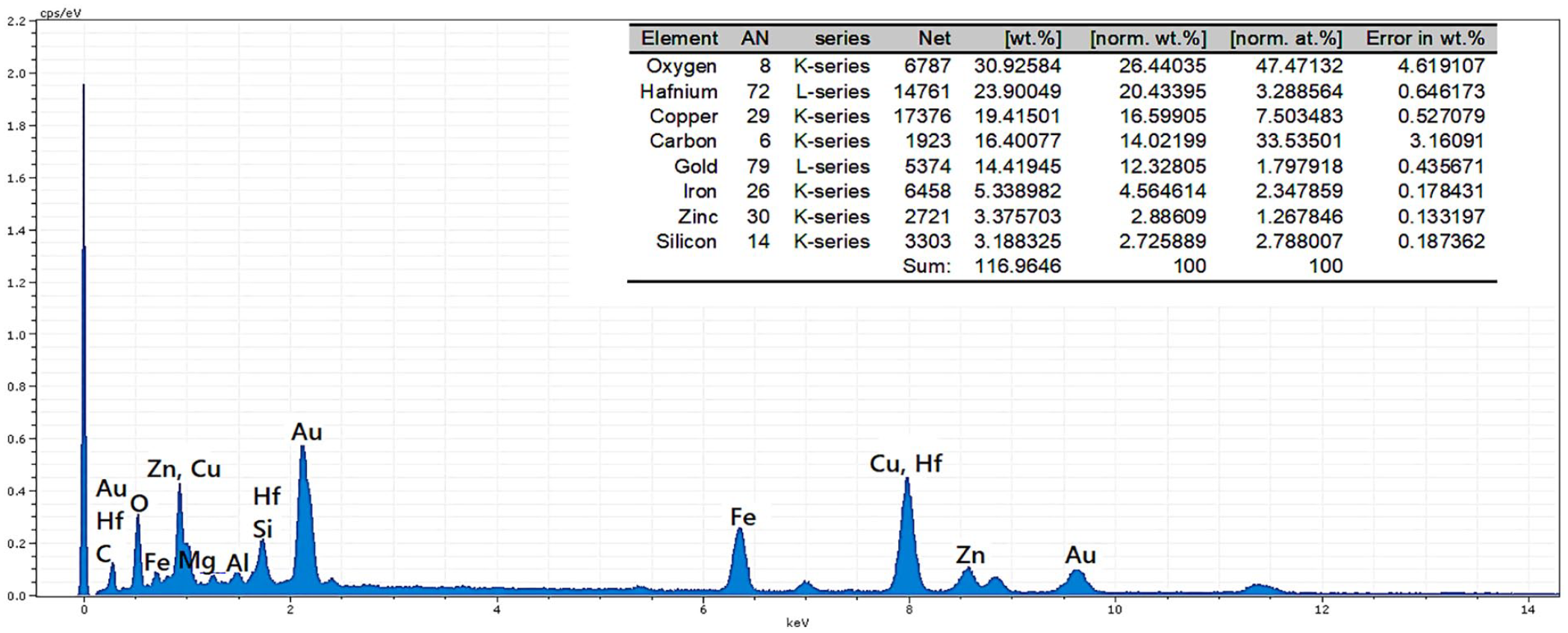This screenshot has width=1568, height=633.
Task: Select the "Error in wt.%" column header
Action: point(1425,39)
